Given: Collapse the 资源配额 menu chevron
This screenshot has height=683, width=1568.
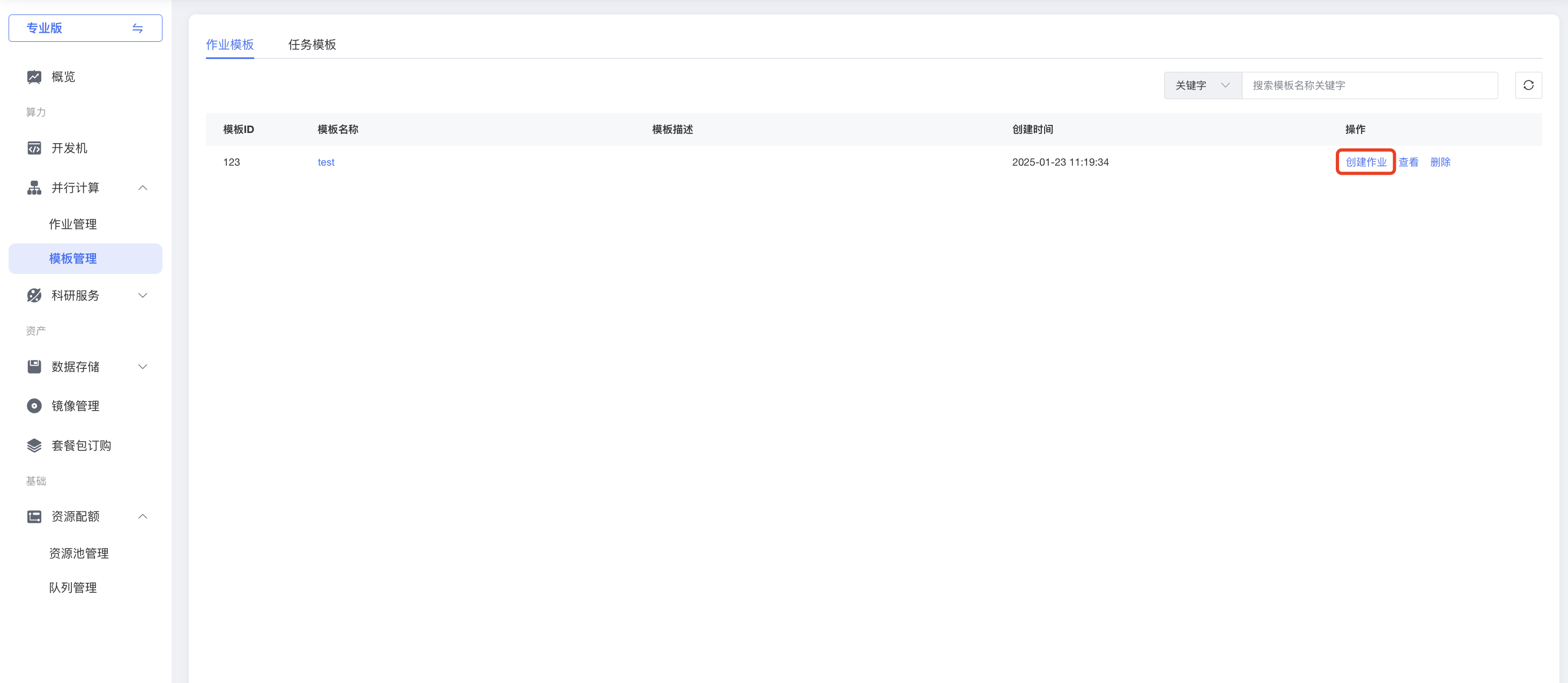Looking at the screenshot, I should pos(143,517).
